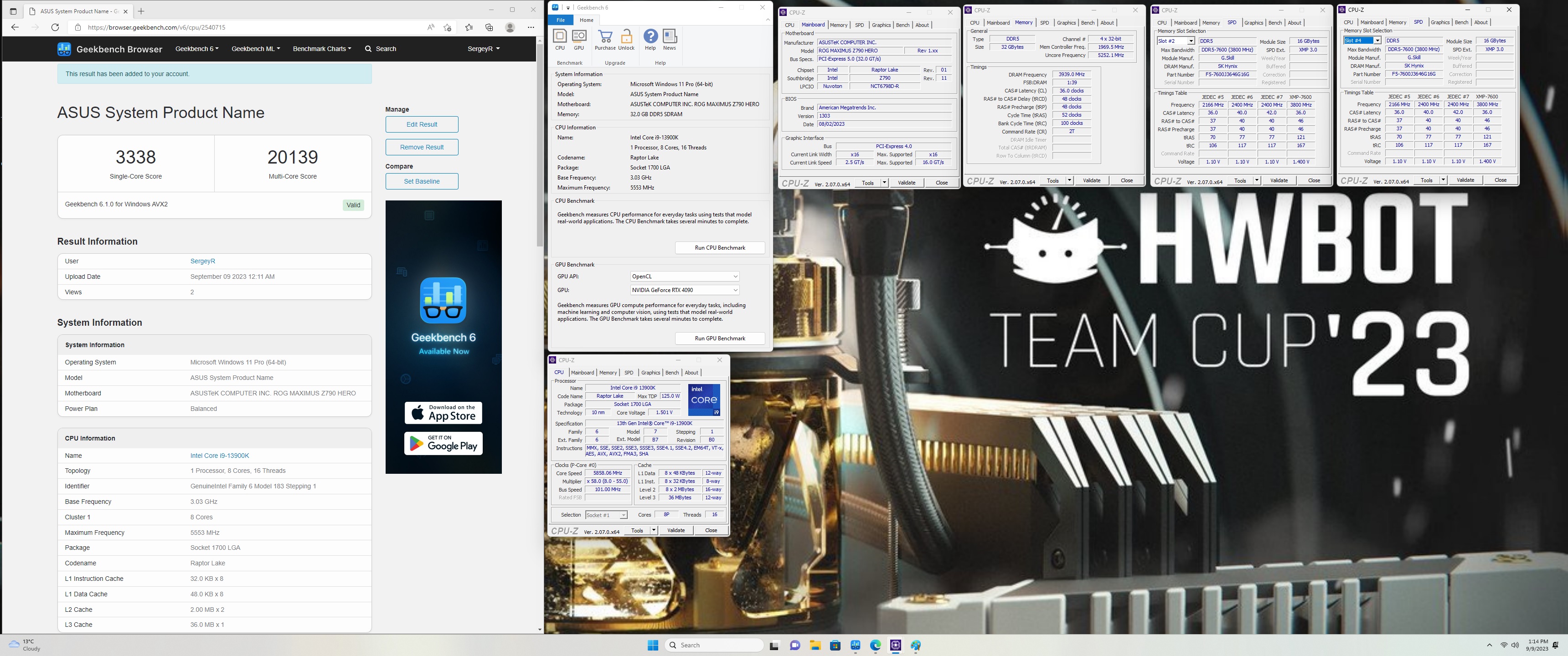Open Socket #1 selection dropdown
This screenshot has width=1568, height=656.
606,515
